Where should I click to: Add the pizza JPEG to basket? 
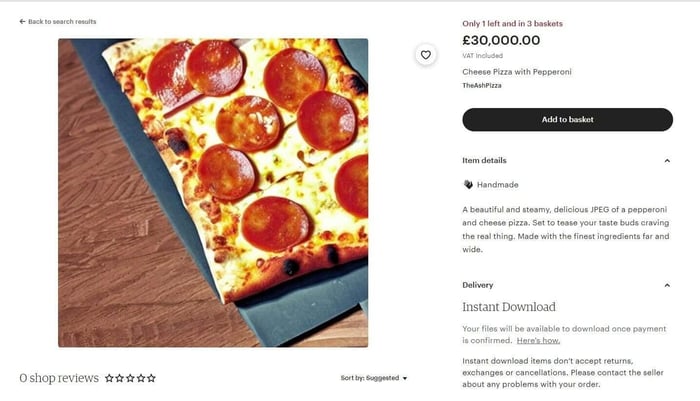[x=567, y=119]
